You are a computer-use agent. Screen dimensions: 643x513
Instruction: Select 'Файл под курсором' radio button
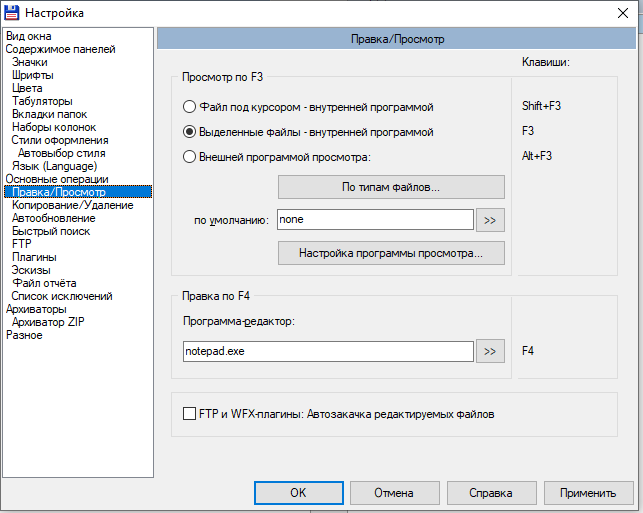pos(189,107)
